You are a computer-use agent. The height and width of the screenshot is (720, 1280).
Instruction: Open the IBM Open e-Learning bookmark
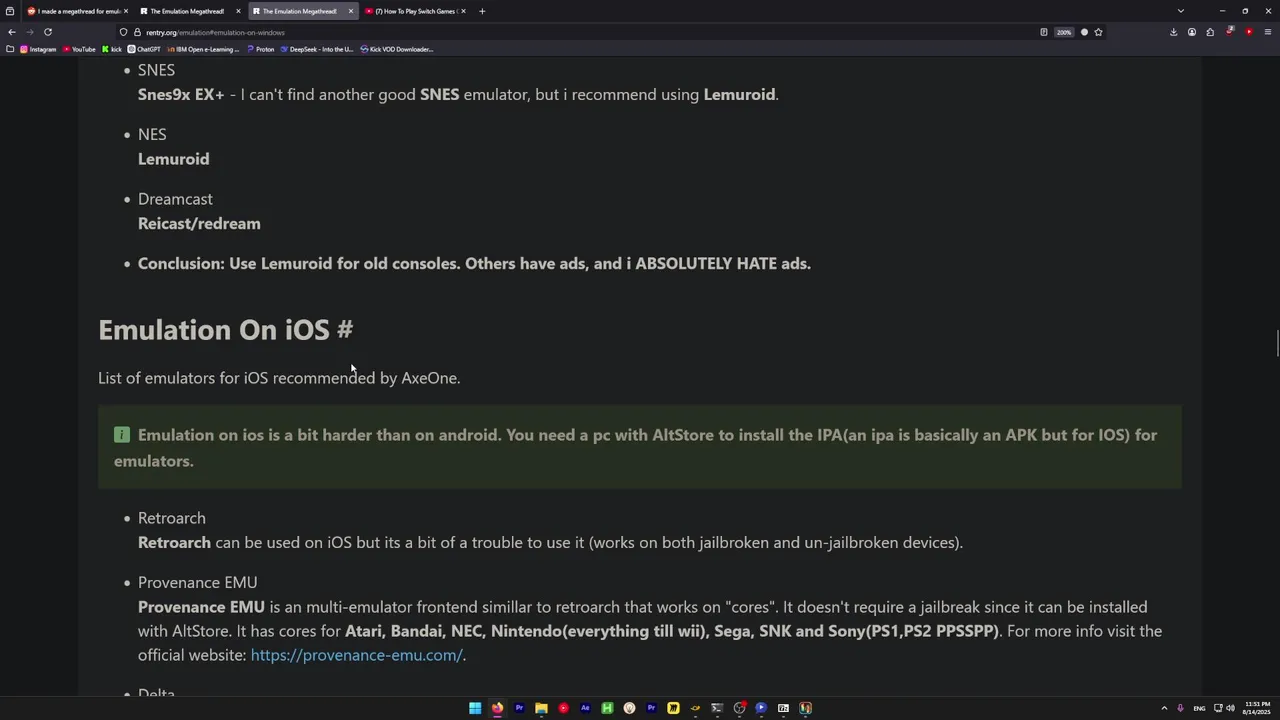203,49
